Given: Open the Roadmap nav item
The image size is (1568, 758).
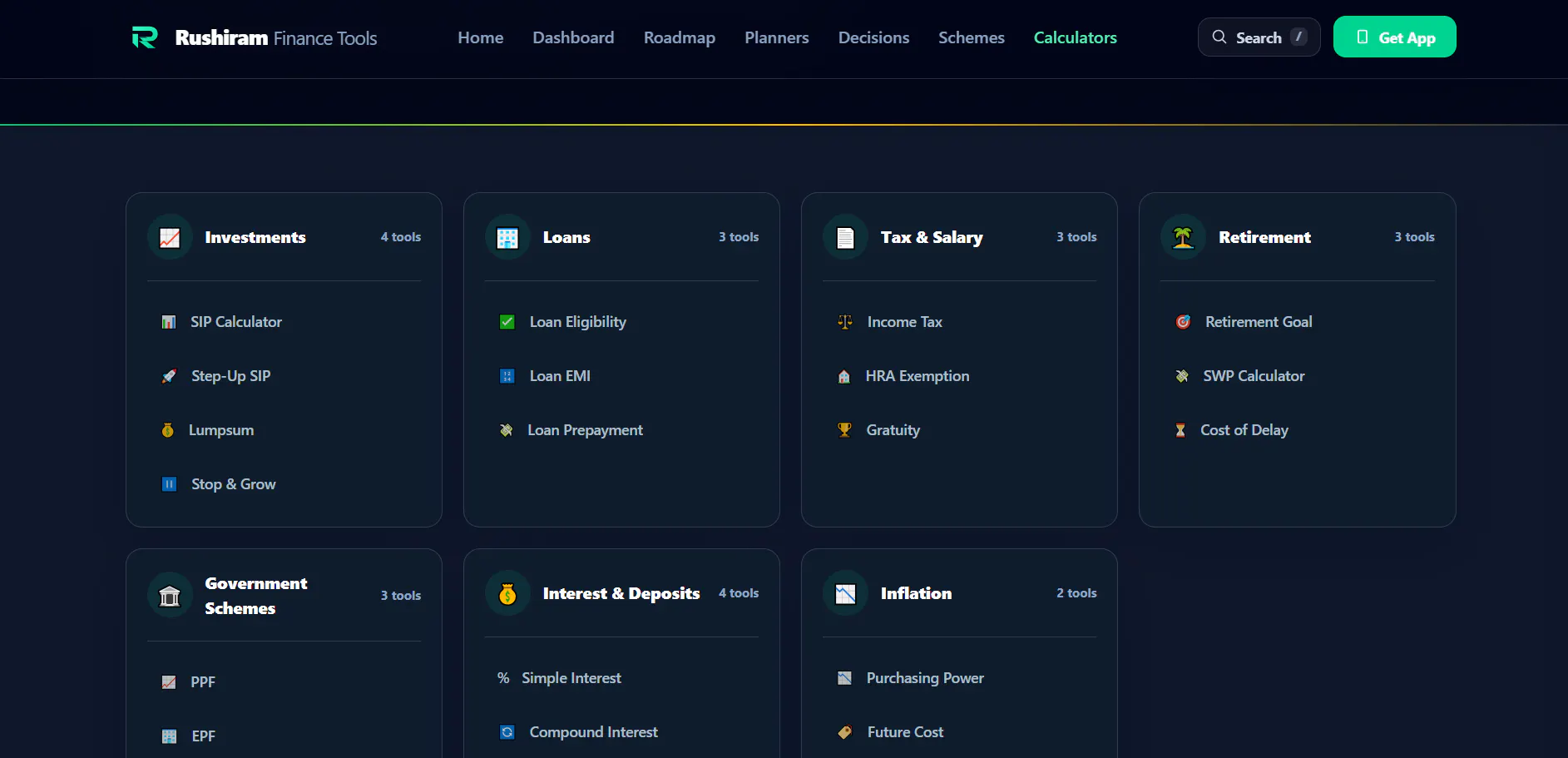Looking at the screenshot, I should [680, 37].
